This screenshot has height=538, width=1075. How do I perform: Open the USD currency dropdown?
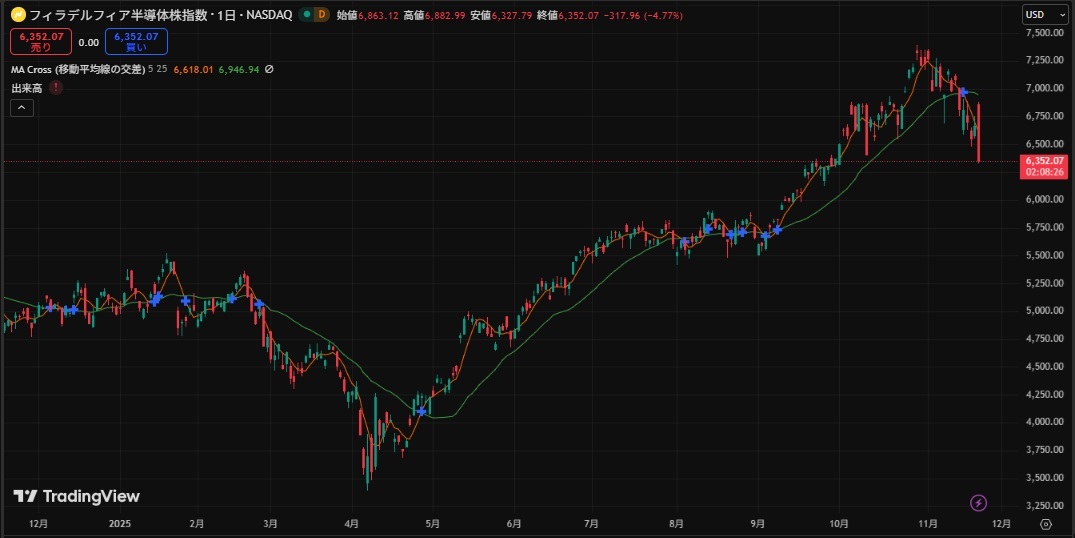[x=1045, y=14]
